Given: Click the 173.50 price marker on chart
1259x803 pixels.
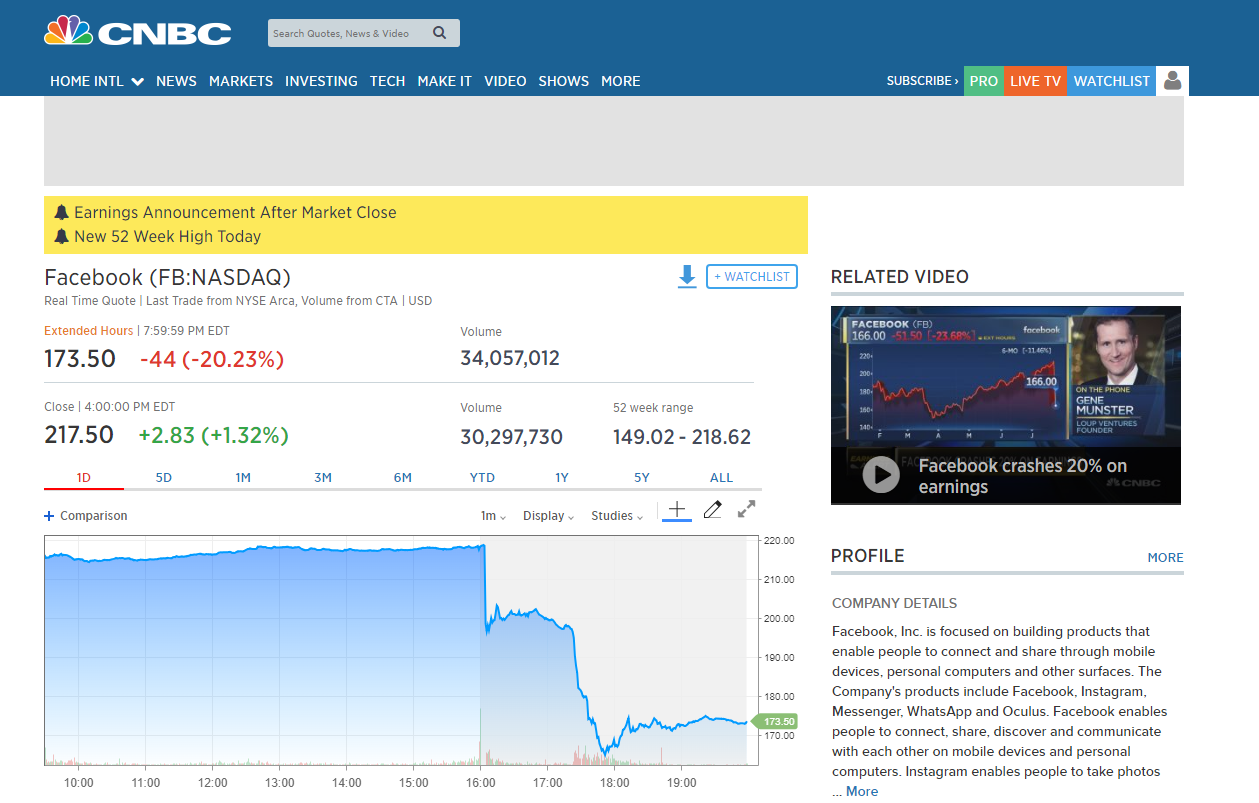Looking at the screenshot, I should (776, 721).
